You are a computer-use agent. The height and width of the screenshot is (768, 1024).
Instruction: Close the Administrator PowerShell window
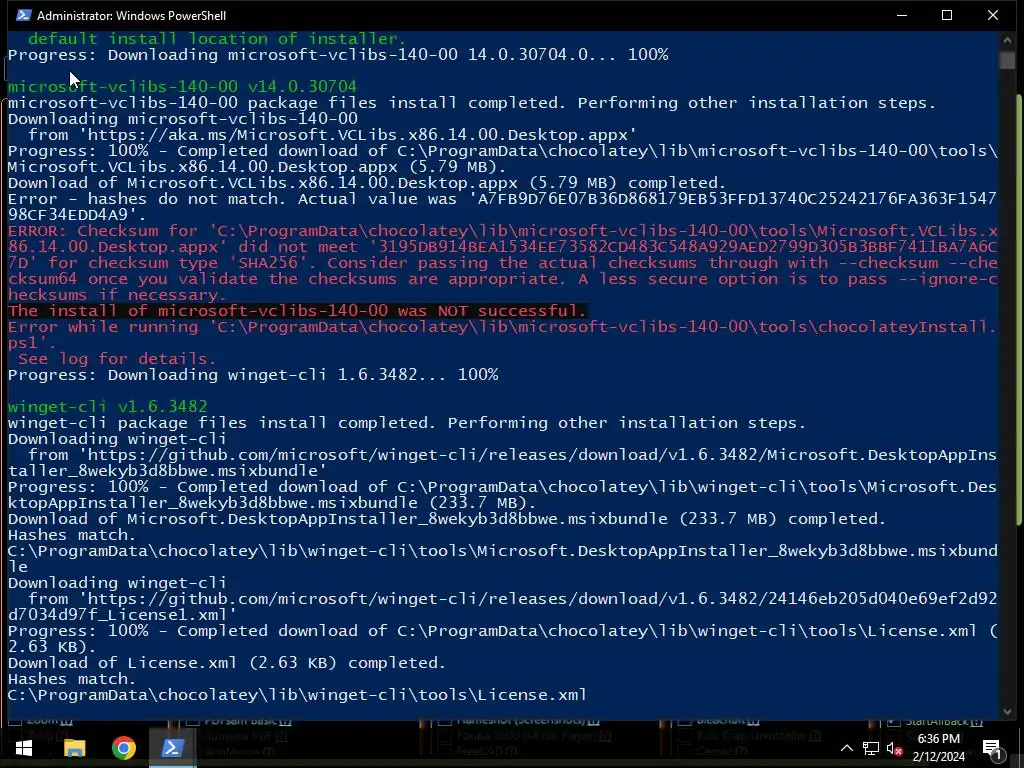click(993, 15)
